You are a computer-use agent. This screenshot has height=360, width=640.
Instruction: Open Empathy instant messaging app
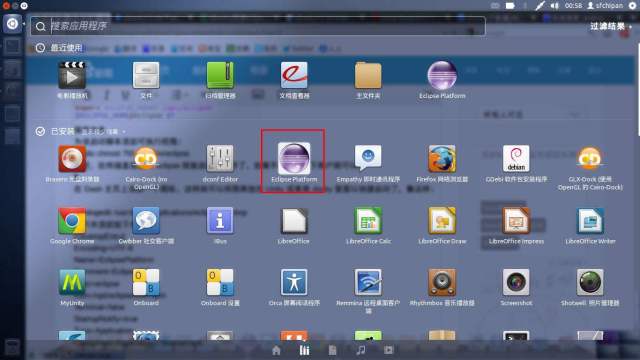pos(368,163)
